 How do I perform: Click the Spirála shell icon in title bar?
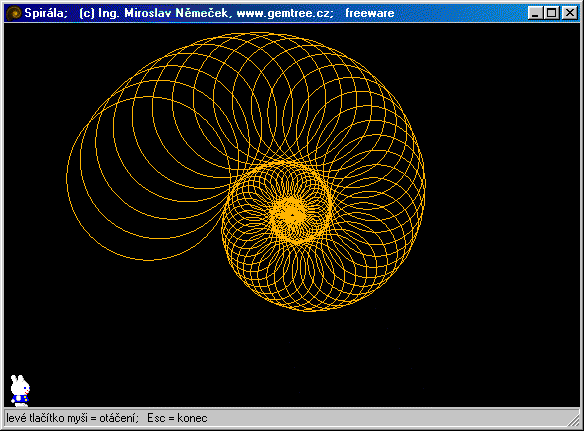(14, 13)
